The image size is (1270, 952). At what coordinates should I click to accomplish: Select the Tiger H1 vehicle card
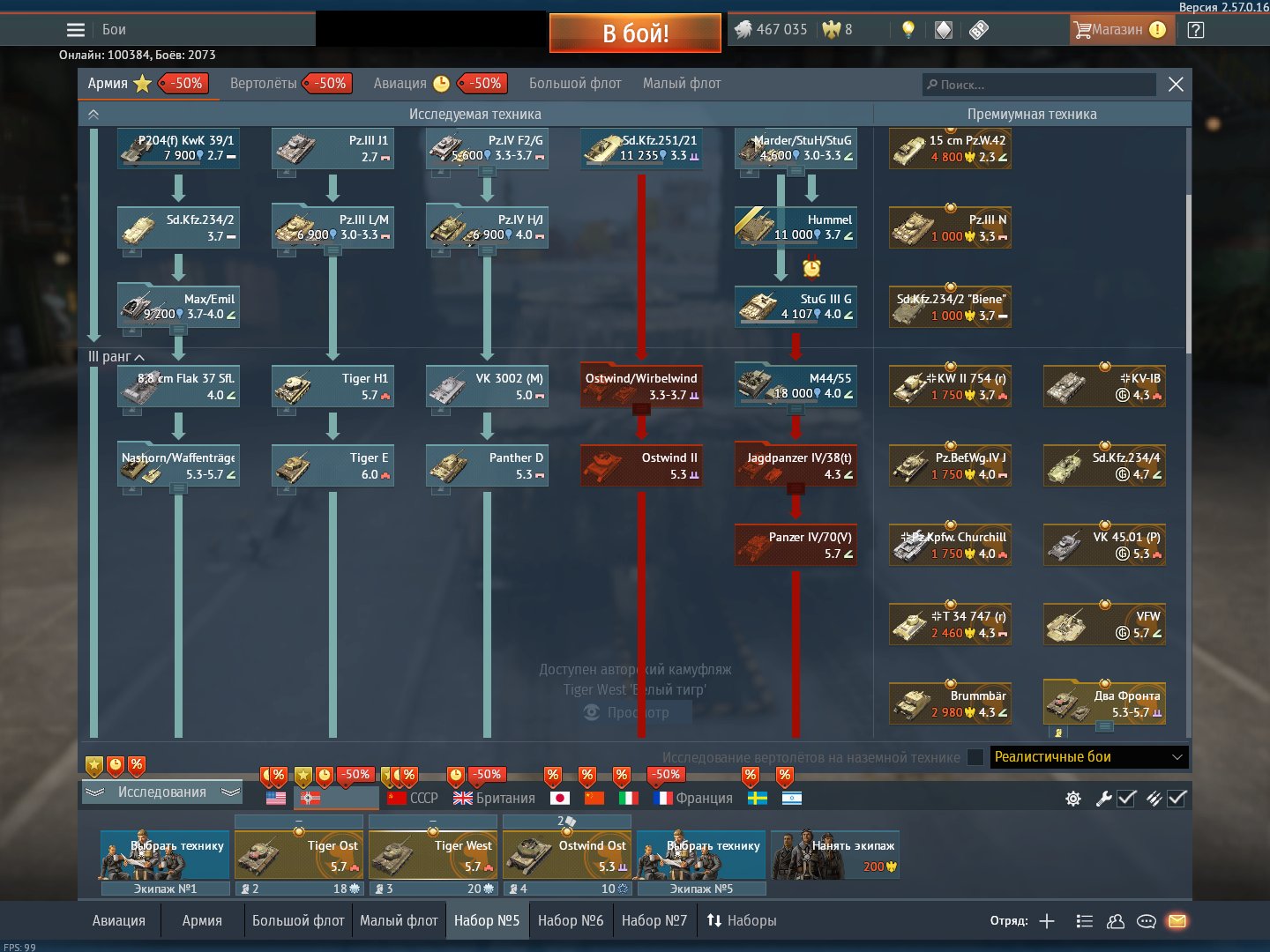(x=332, y=387)
